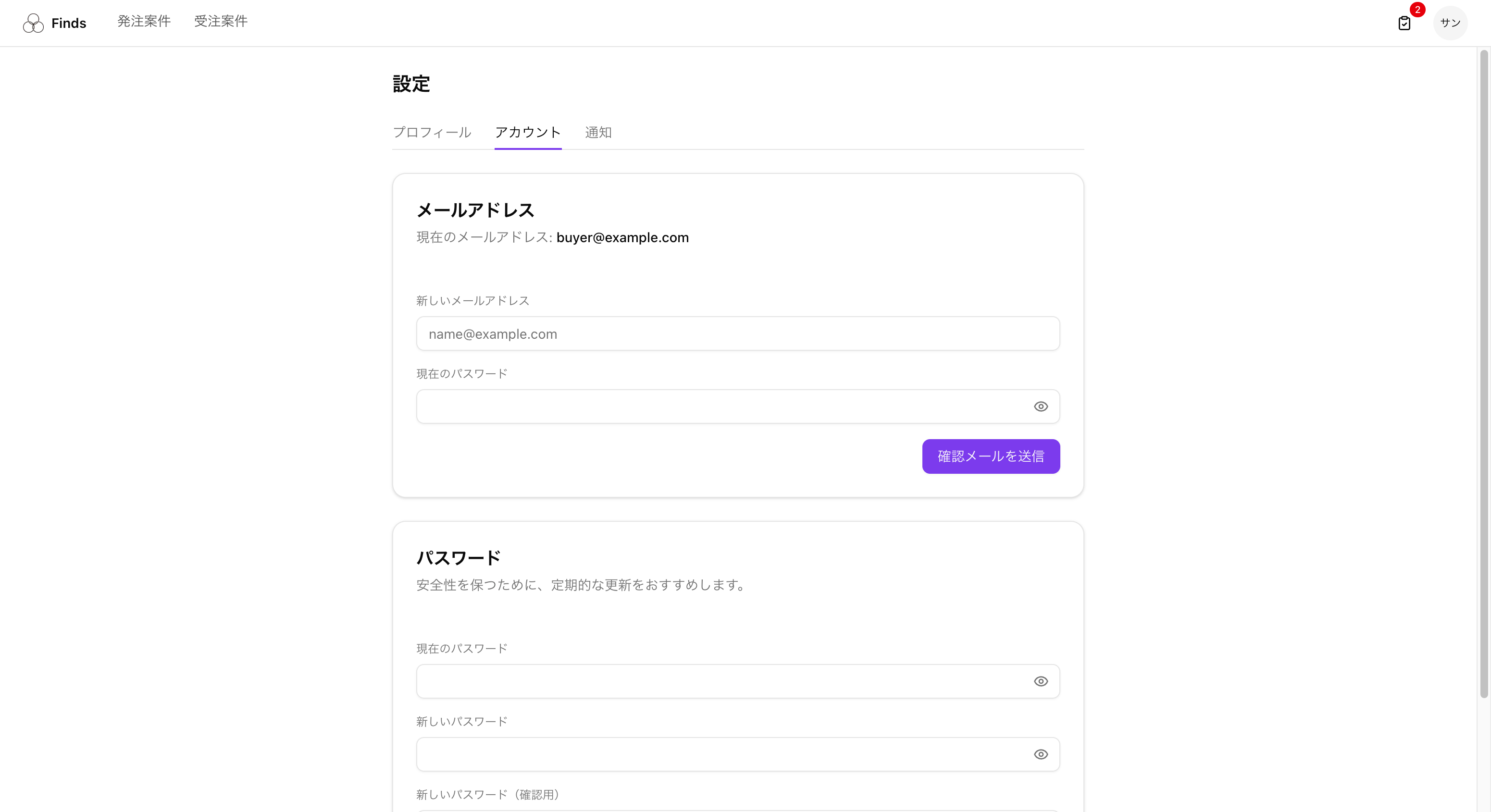
Task: Open the 受注案件 menu item
Action: [x=221, y=21]
